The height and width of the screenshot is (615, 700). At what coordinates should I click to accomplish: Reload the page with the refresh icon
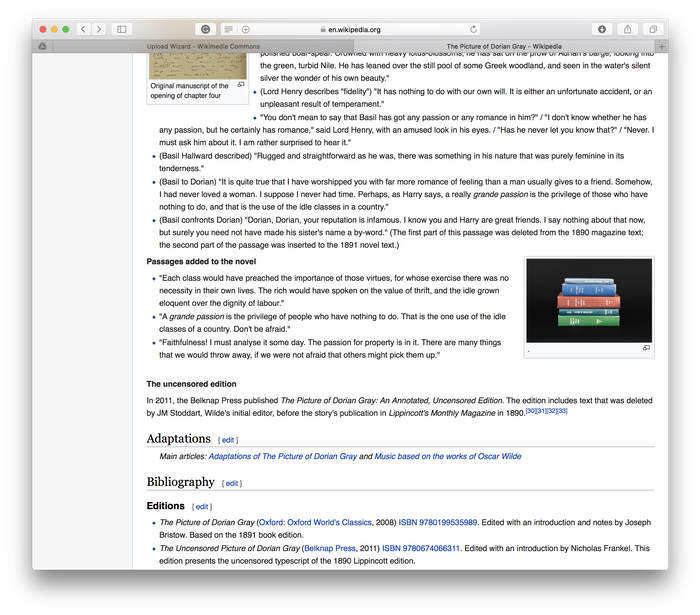(x=473, y=29)
